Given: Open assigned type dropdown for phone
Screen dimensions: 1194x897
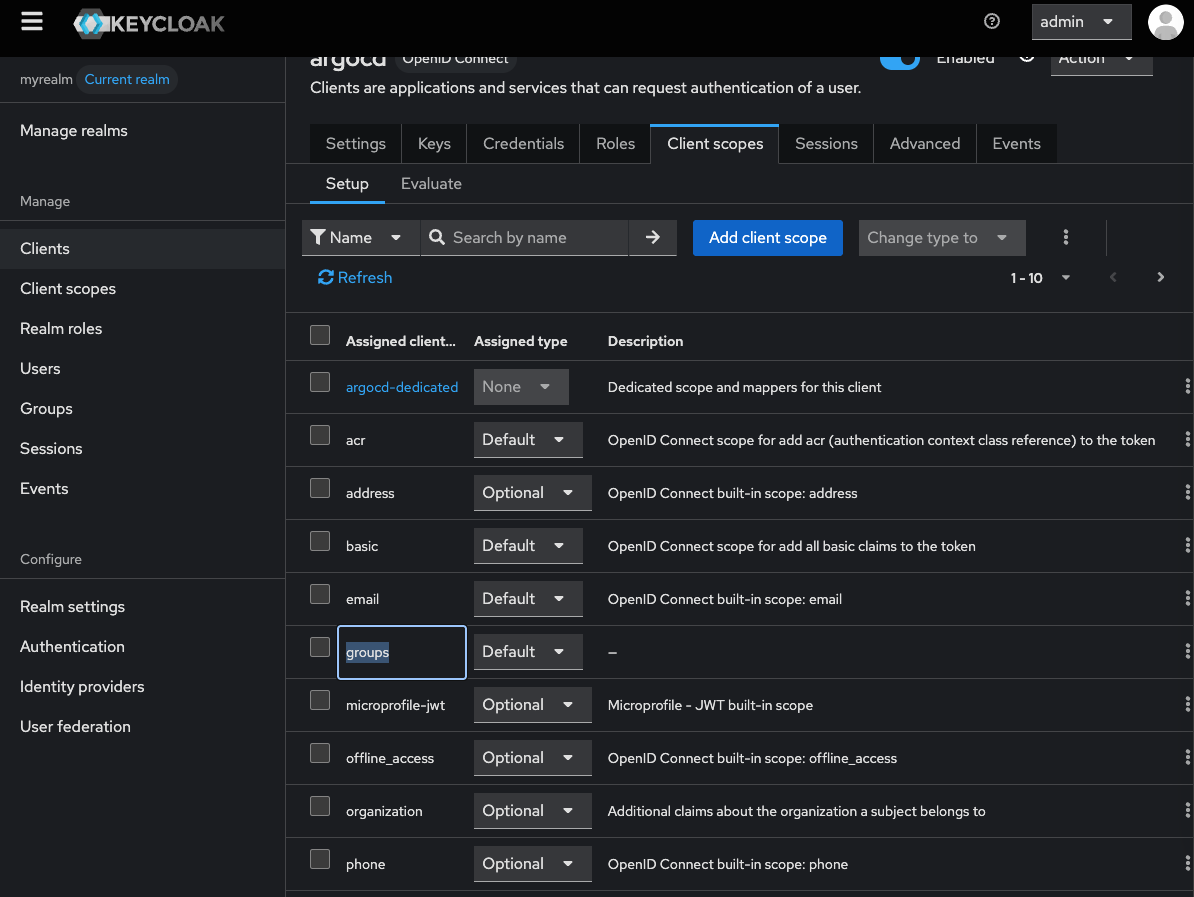Looking at the screenshot, I should [532, 863].
